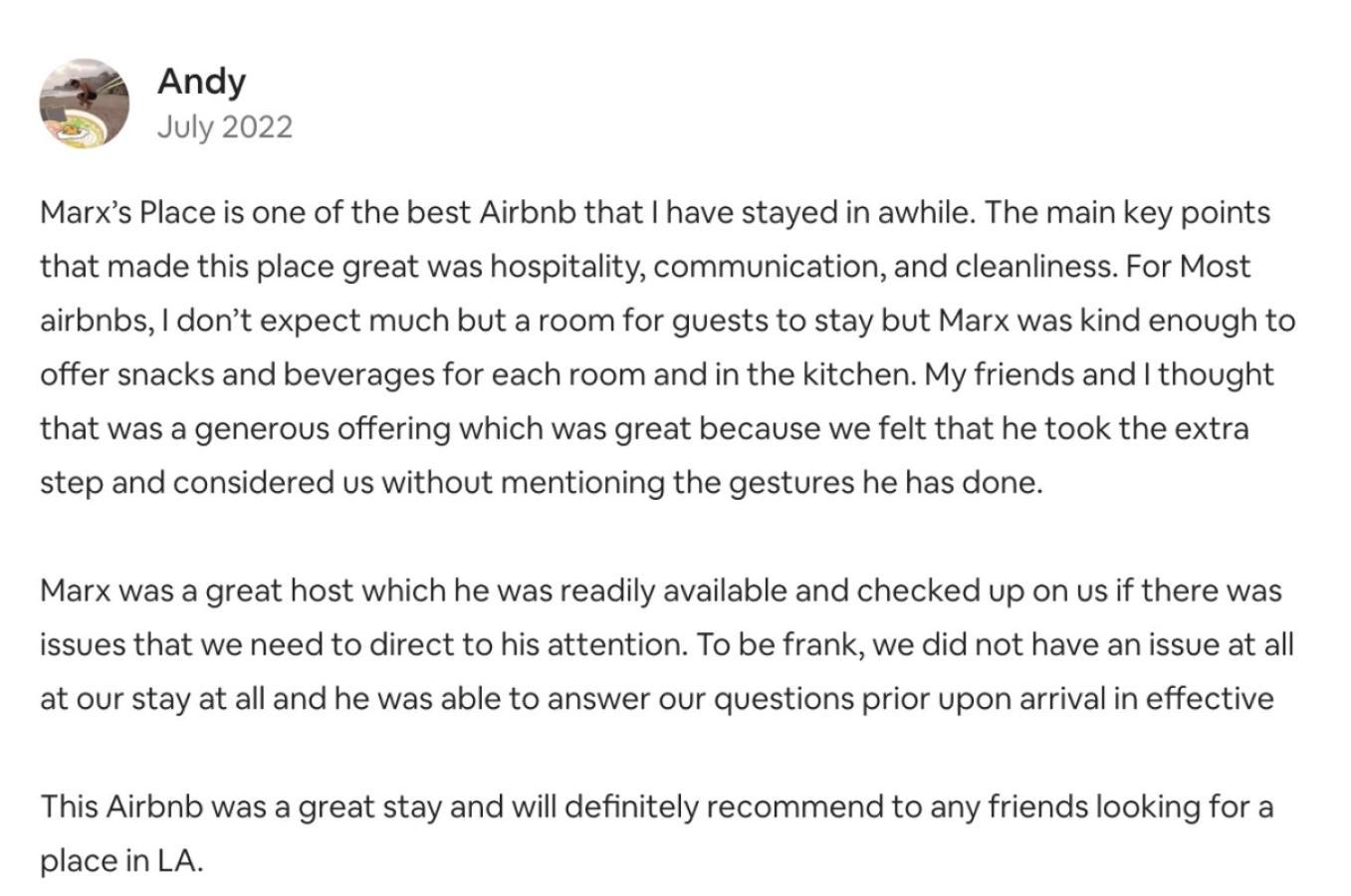Click the July 2022 review date
Viewport: 1351px width, 896px height.
(x=225, y=127)
